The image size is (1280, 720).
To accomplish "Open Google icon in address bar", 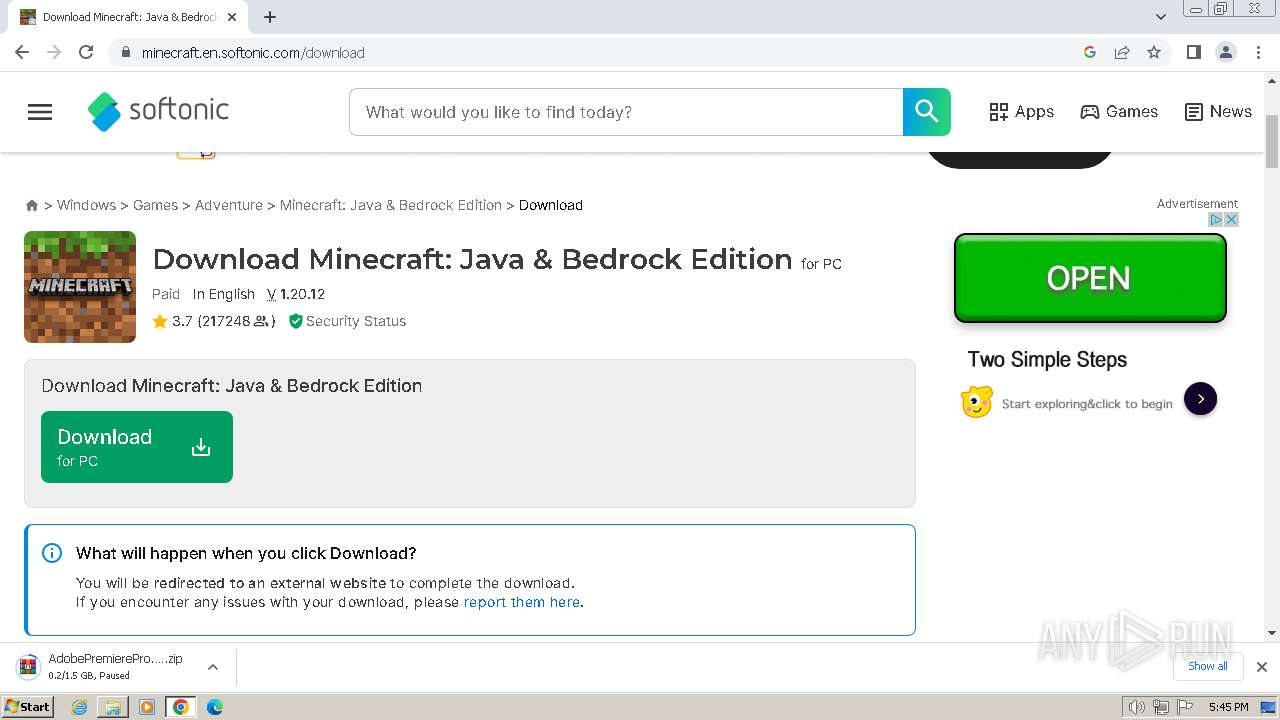I will [x=1090, y=52].
